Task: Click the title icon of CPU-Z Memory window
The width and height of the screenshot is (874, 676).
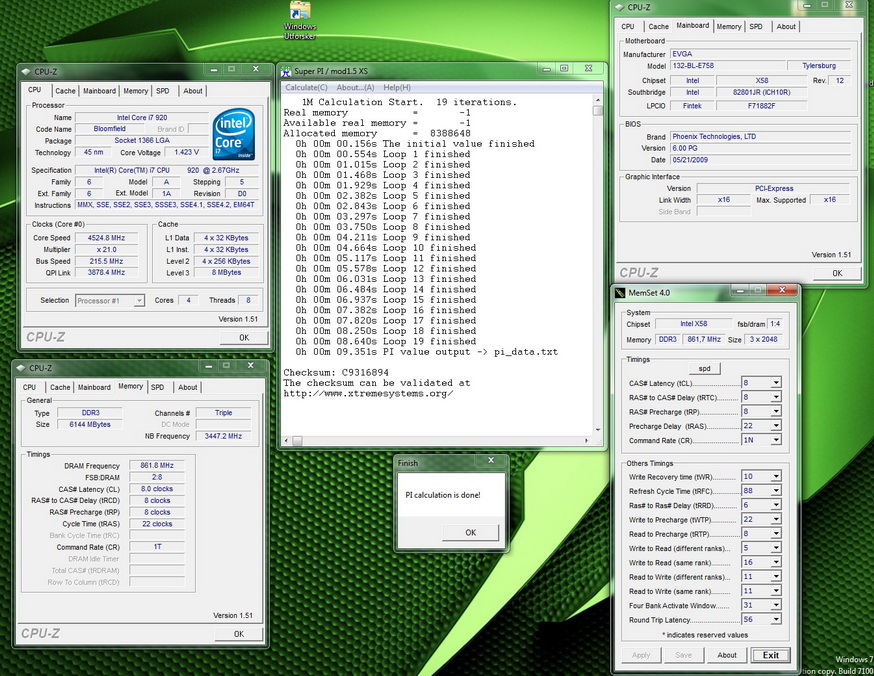Action: pyautogui.click(x=21, y=368)
